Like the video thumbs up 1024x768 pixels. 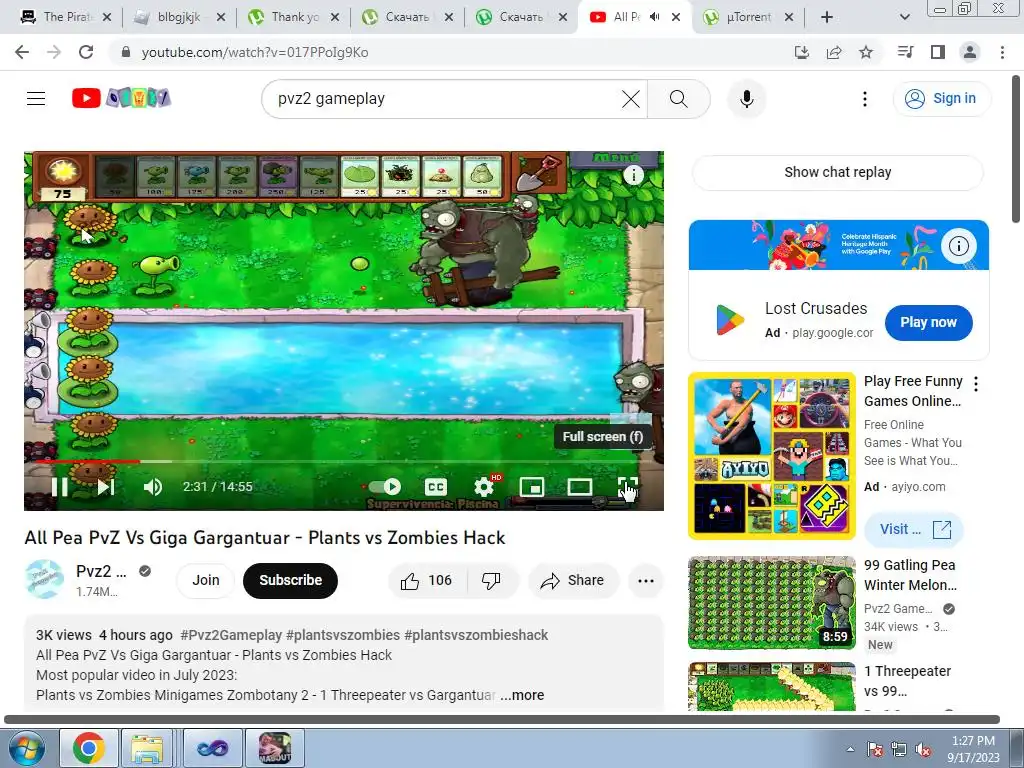(426, 580)
